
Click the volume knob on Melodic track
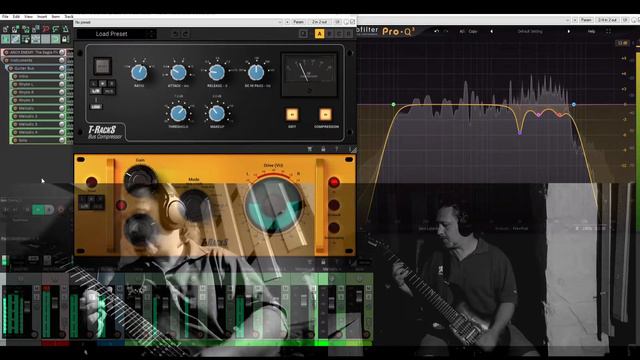pyautogui.click(x=62, y=108)
